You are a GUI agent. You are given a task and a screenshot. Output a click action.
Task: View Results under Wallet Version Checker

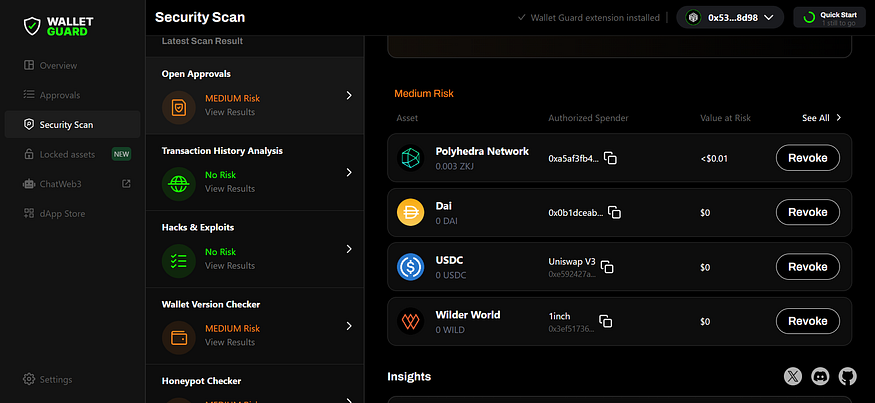pyautogui.click(x=230, y=342)
